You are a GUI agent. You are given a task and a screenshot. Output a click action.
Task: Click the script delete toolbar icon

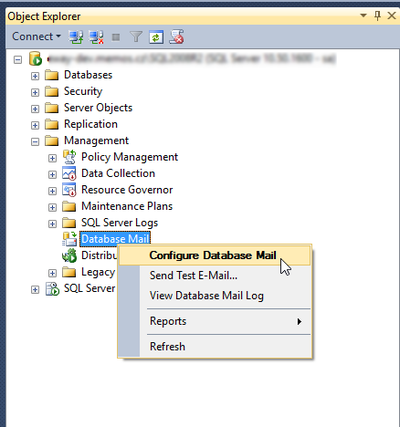(x=176, y=37)
